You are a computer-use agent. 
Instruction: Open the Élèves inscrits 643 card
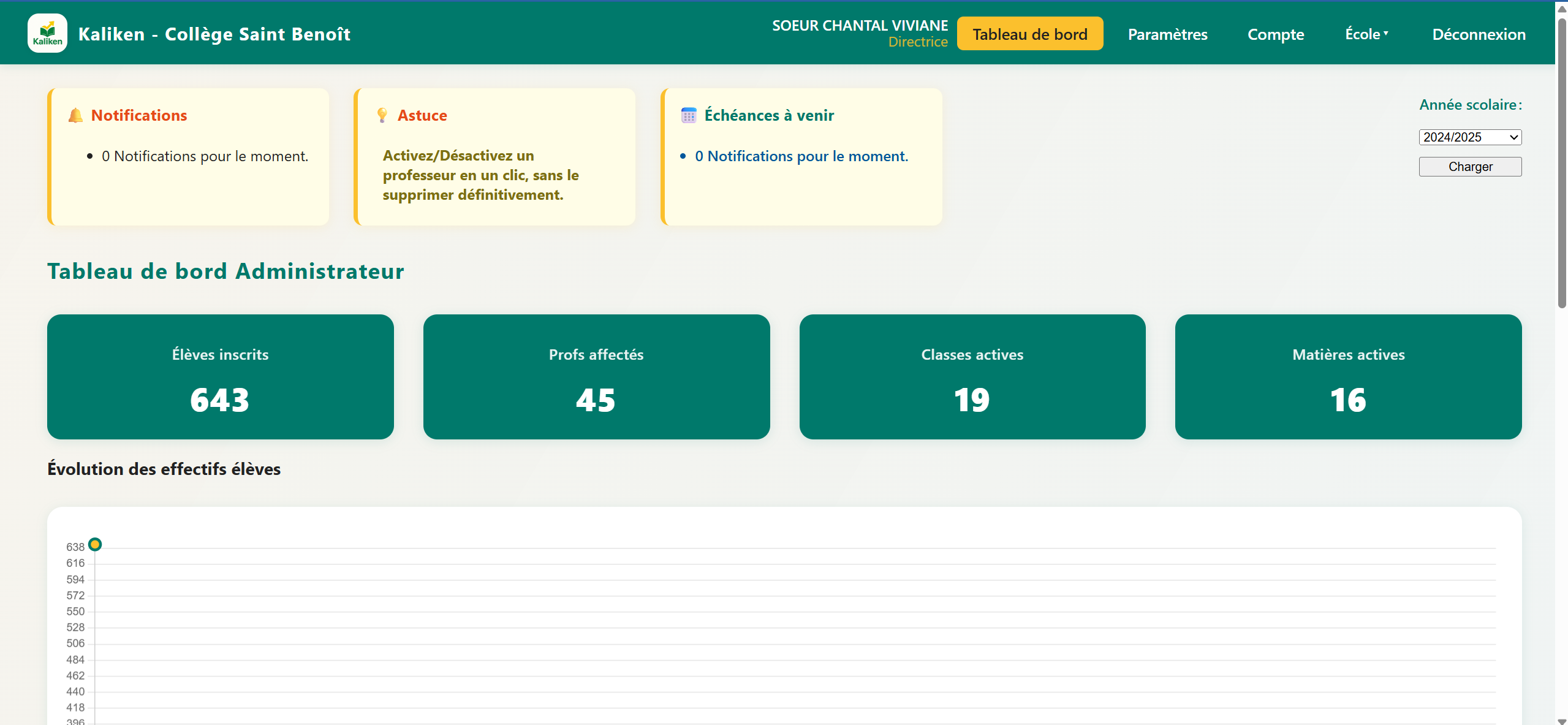pyautogui.click(x=220, y=377)
